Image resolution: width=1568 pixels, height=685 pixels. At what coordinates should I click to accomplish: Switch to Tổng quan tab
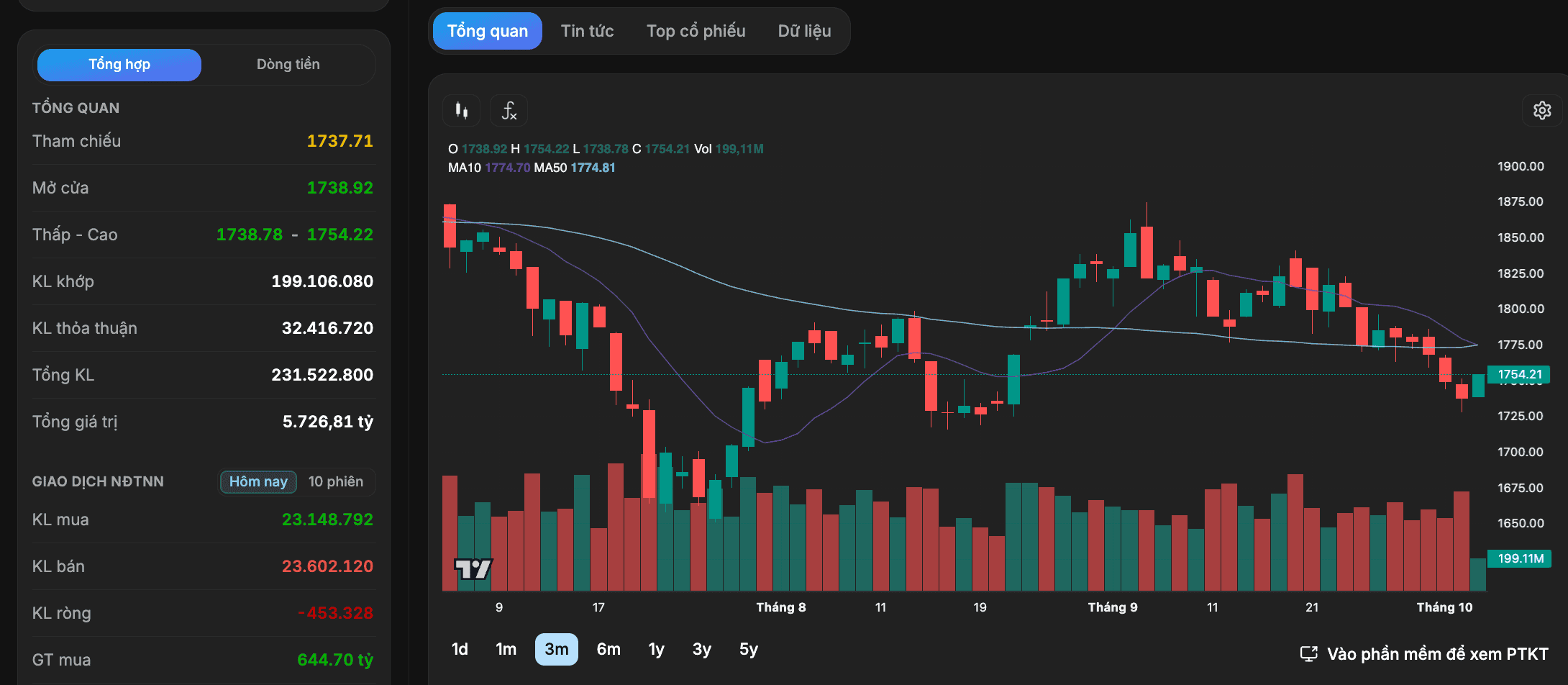click(x=488, y=31)
